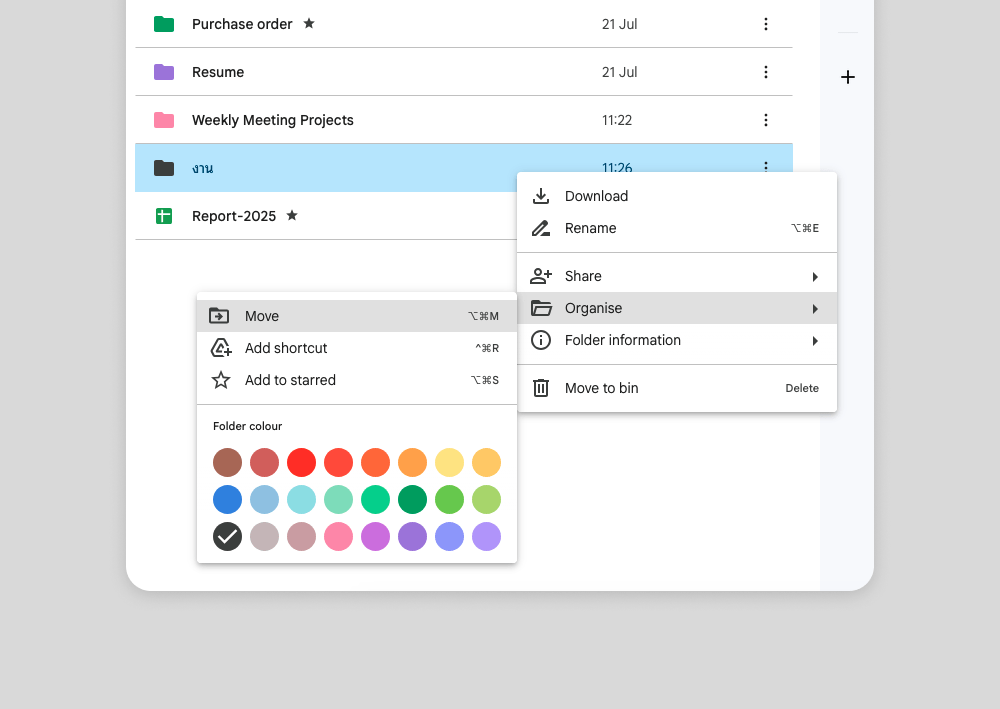Click the Move to bin trash icon
This screenshot has width=1000, height=709.
click(541, 388)
